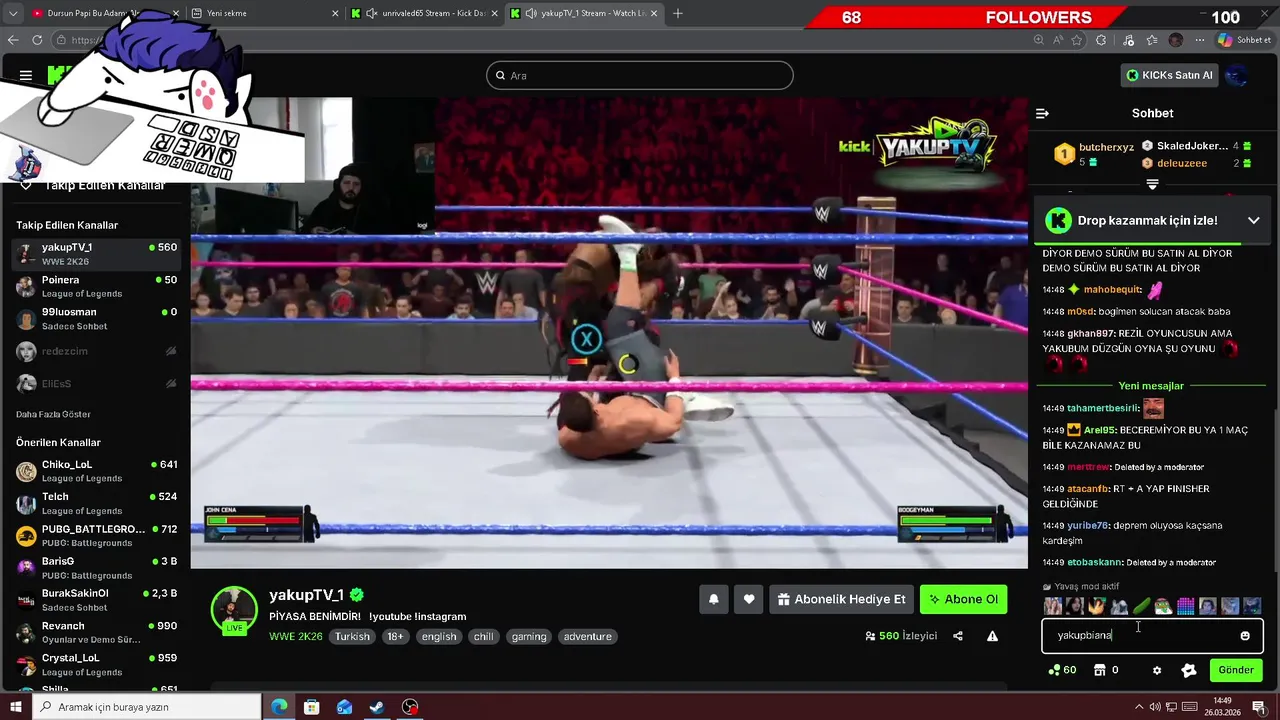Click the gaming tag
Screen dimensions: 1280x720
[x=529, y=636]
